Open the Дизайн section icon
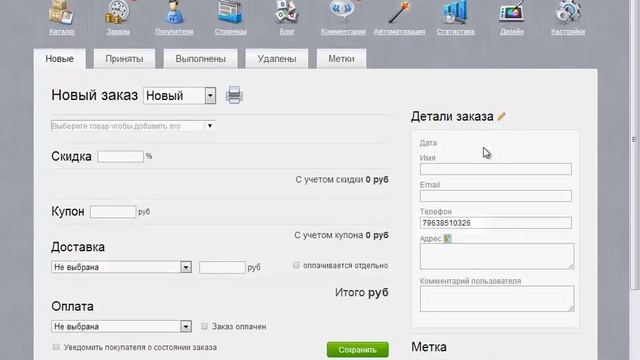Viewport: 640px width, 360px height. [x=512, y=12]
